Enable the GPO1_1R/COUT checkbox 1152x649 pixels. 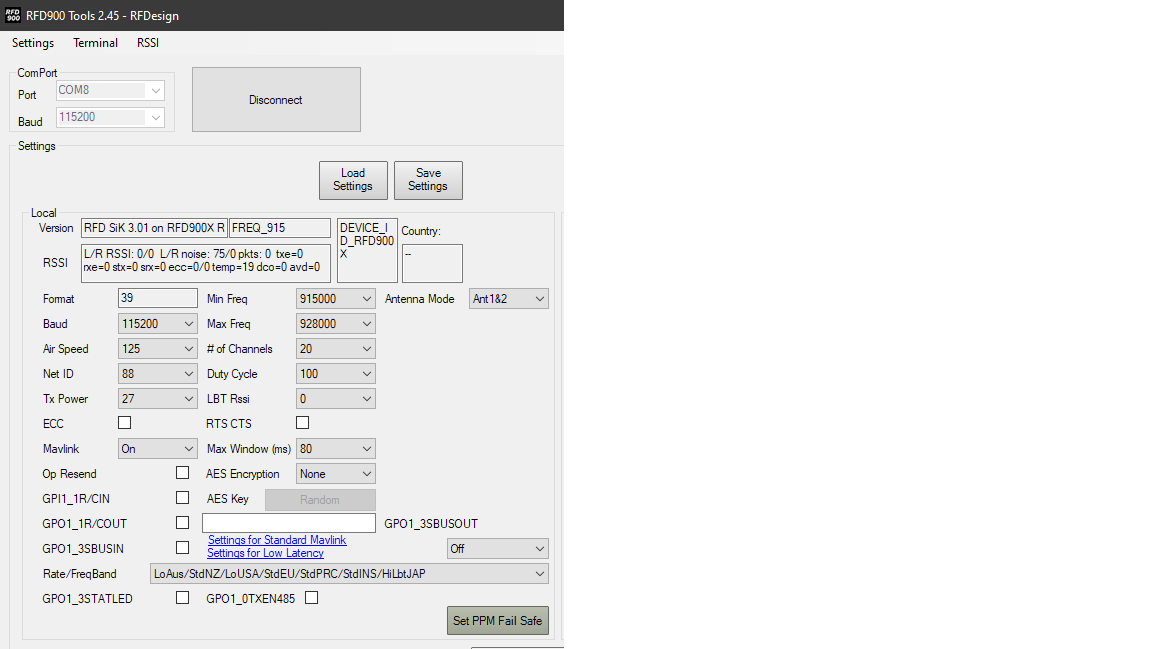click(182, 523)
